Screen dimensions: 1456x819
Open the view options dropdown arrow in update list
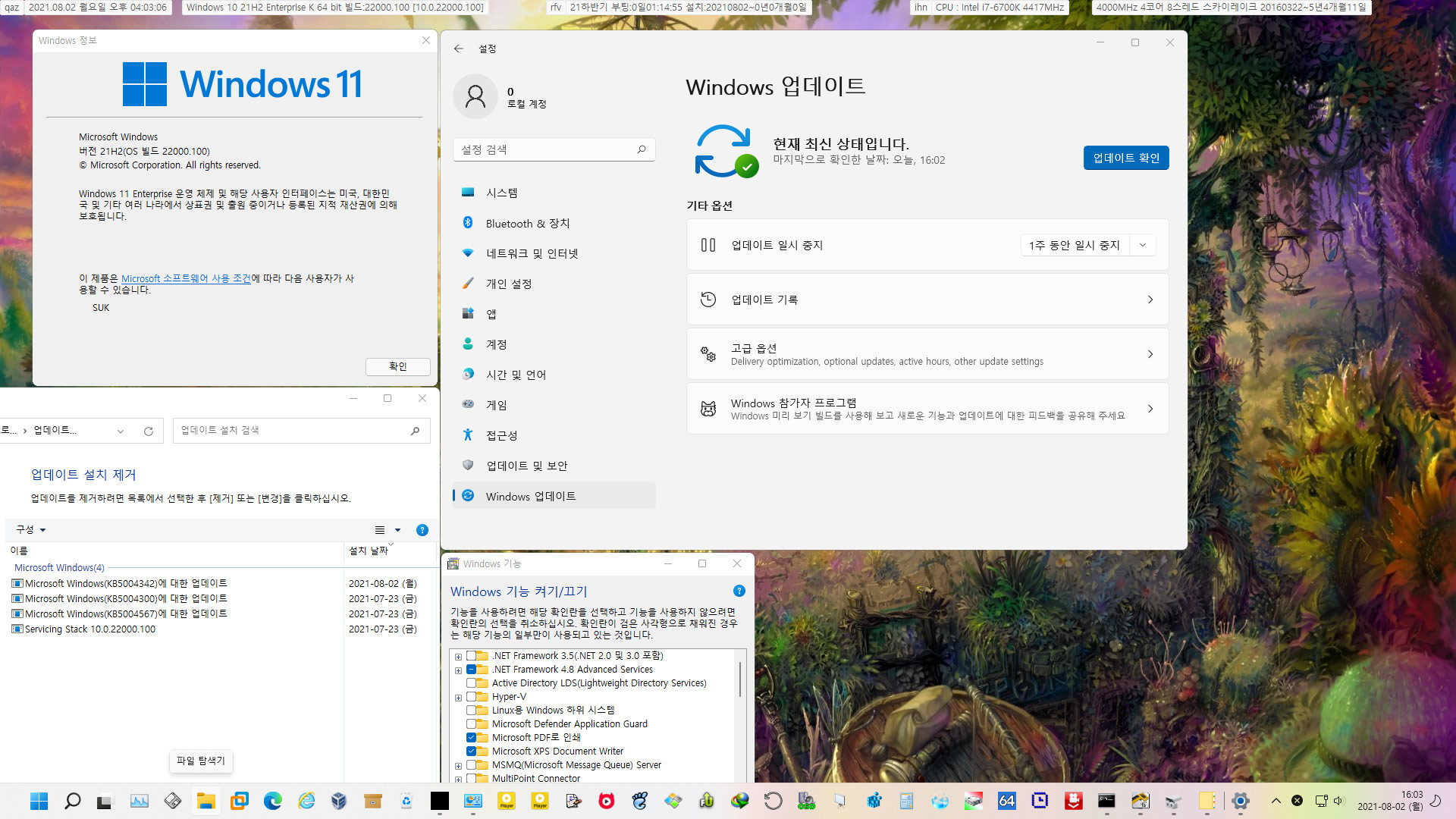pyautogui.click(x=397, y=530)
